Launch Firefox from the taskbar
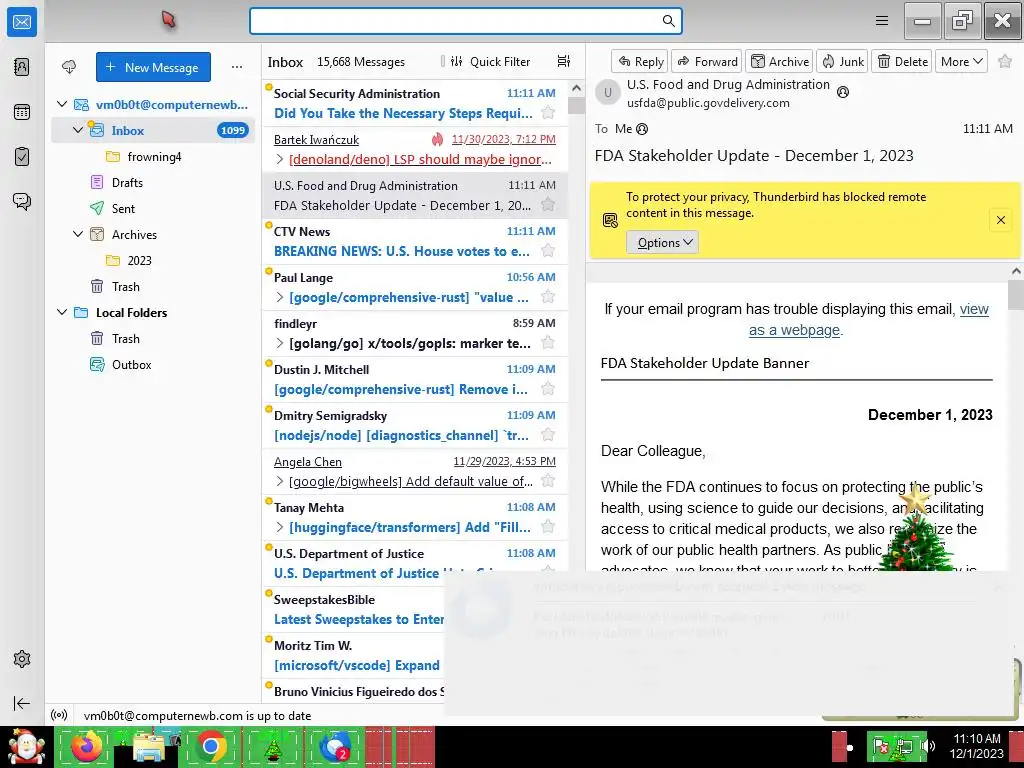The image size is (1024, 768). [86, 746]
